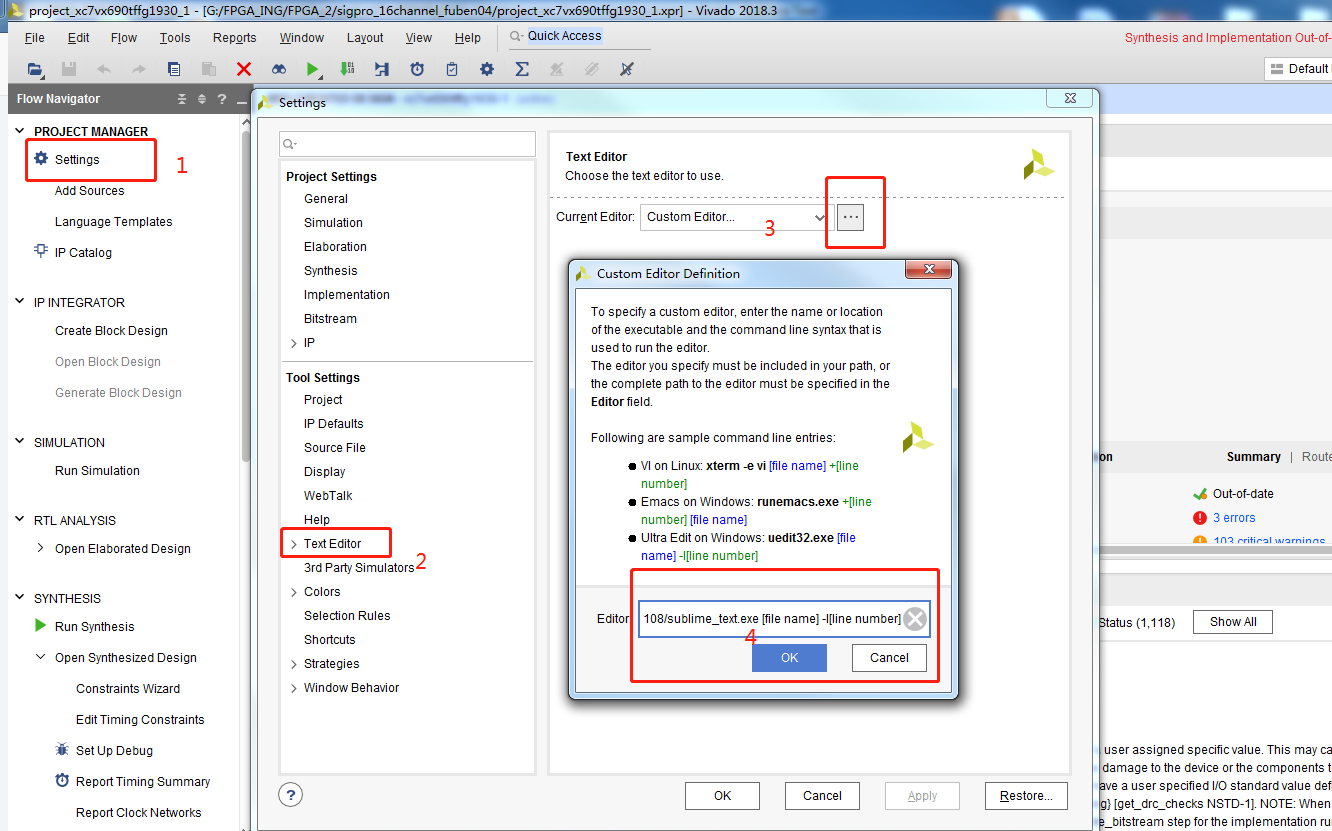
Task: Click the binoculars Find icon
Action: pyautogui.click(x=279, y=69)
